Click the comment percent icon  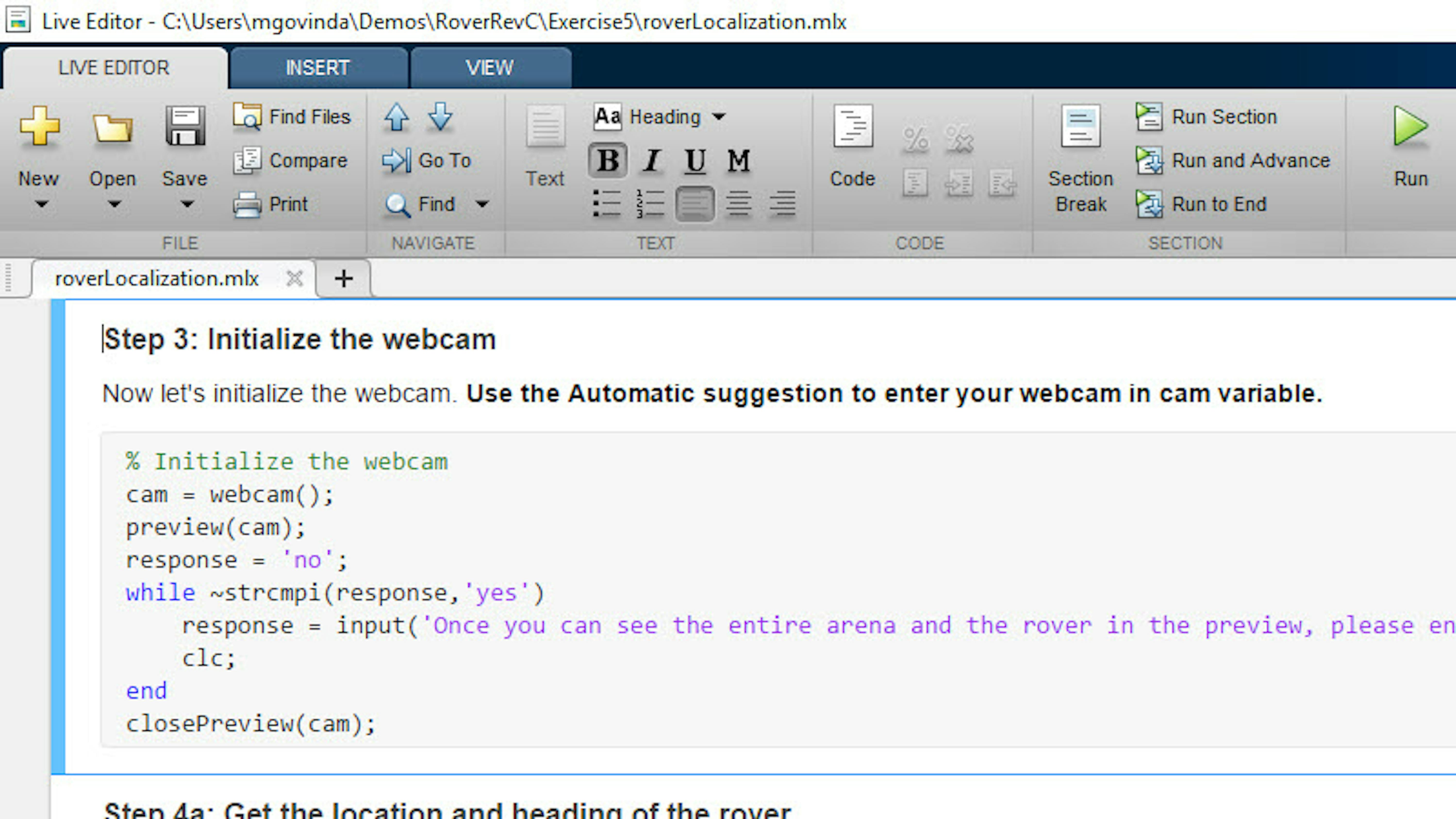tap(916, 139)
